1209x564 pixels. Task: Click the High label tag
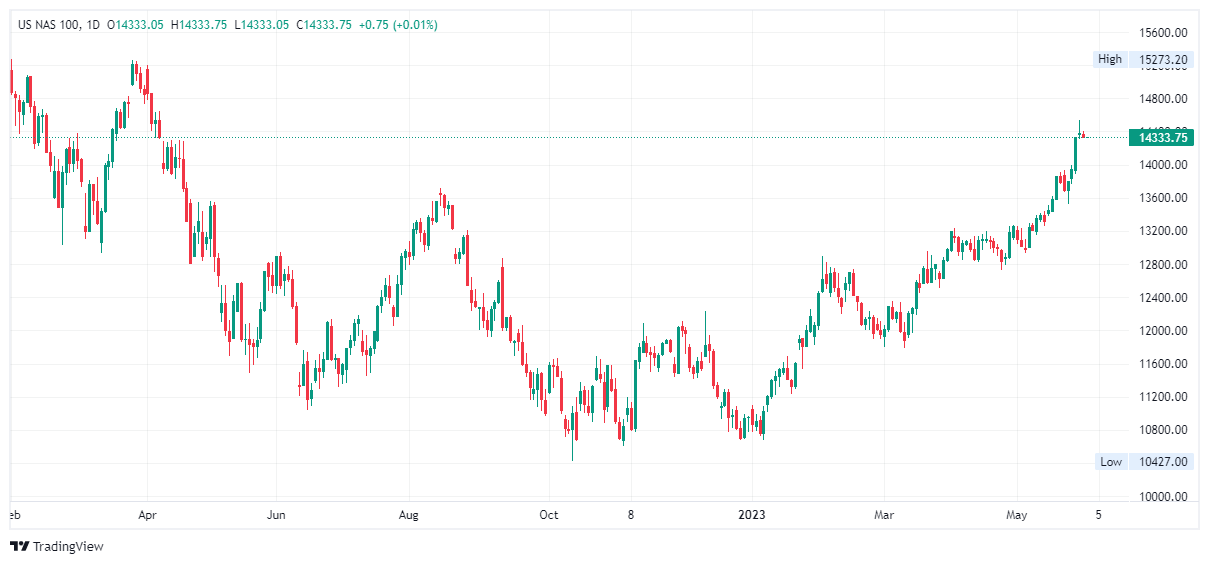[x=1110, y=59]
